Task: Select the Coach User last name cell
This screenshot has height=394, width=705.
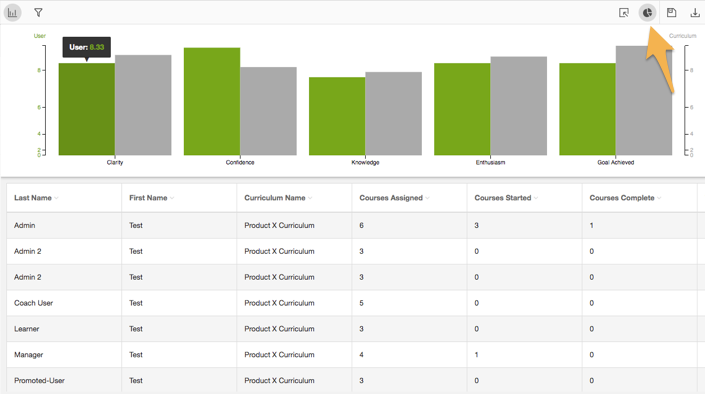Action: [34, 303]
